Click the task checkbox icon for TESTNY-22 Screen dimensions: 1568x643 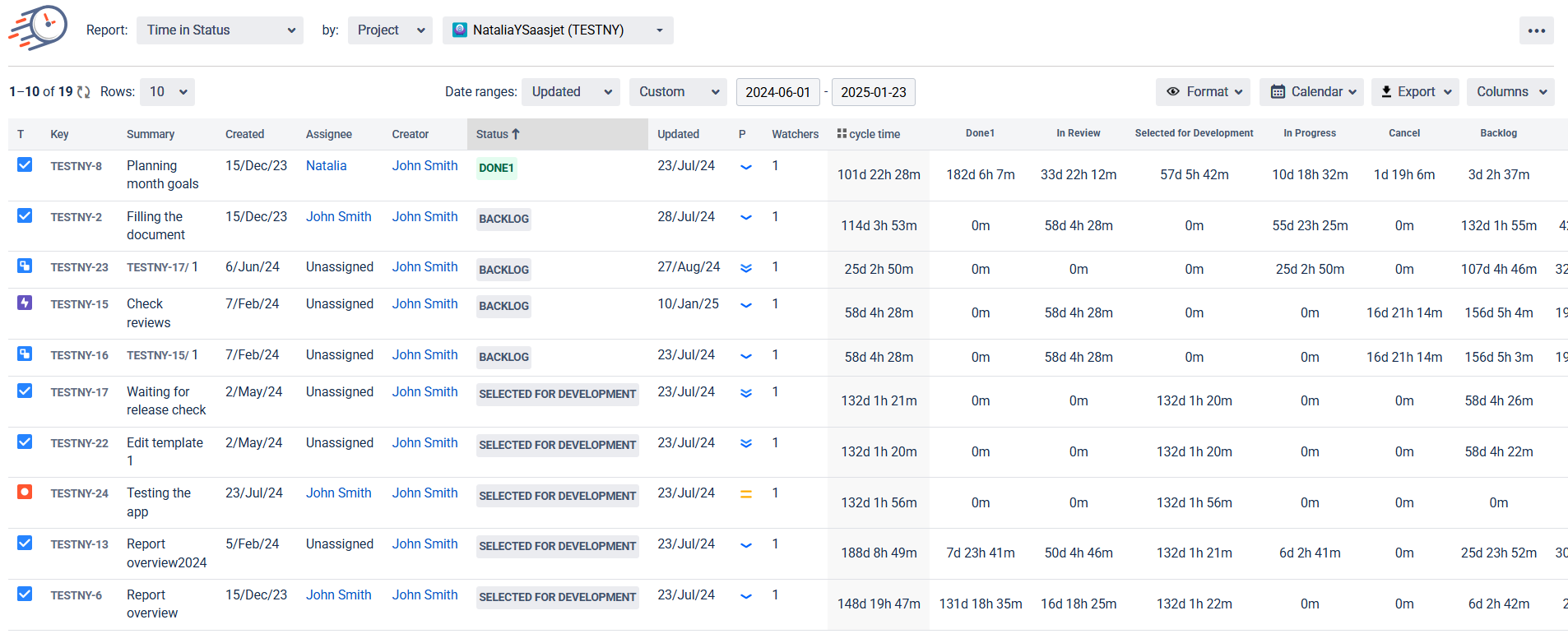(25, 442)
